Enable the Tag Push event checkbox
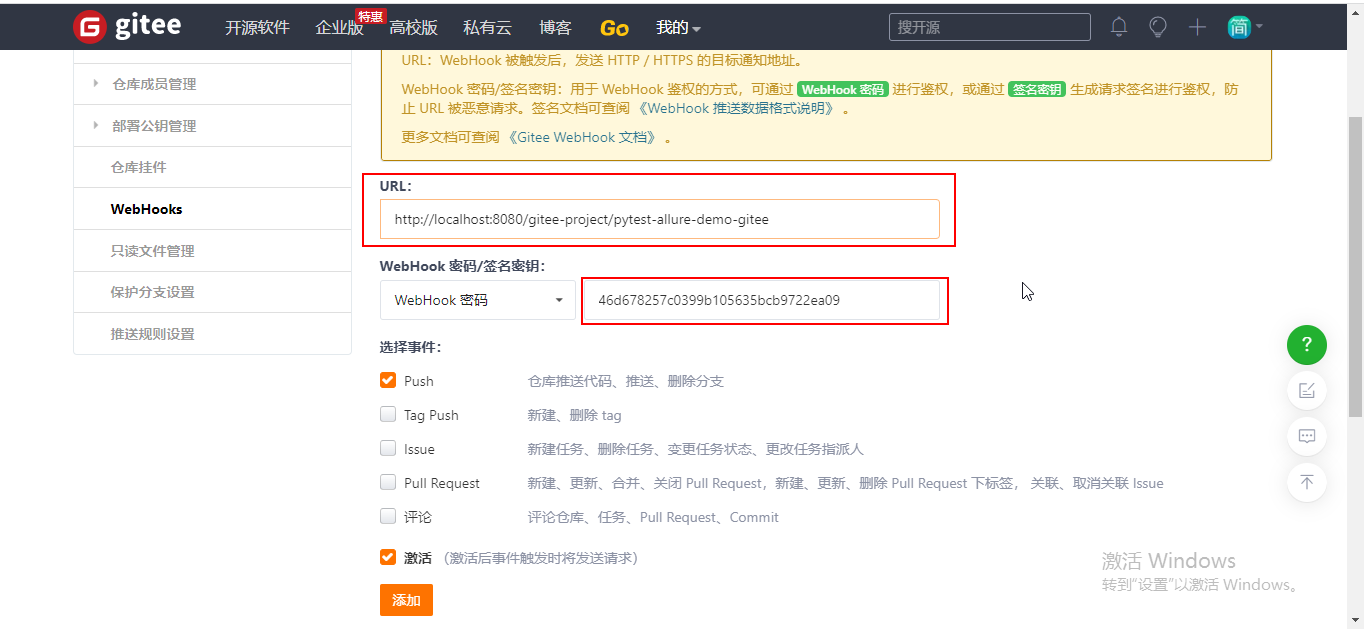1364x629 pixels. [388, 414]
